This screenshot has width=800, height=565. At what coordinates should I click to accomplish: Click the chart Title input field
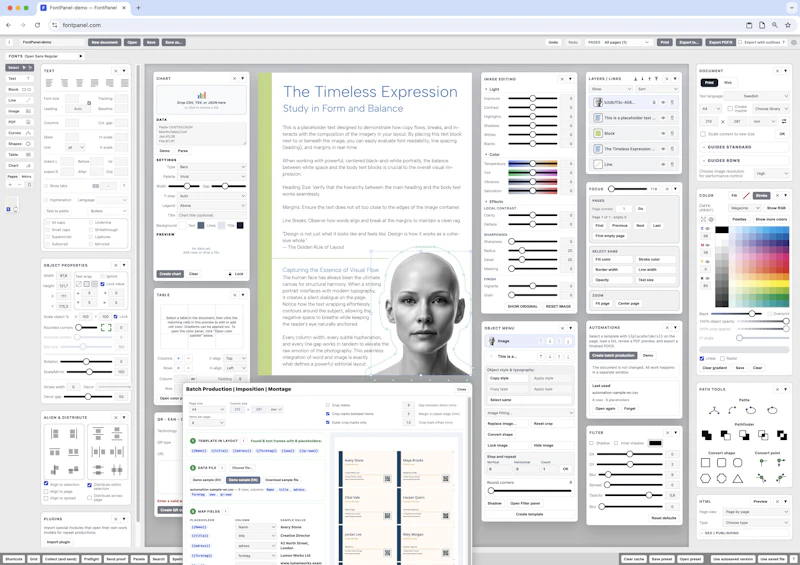pos(212,215)
